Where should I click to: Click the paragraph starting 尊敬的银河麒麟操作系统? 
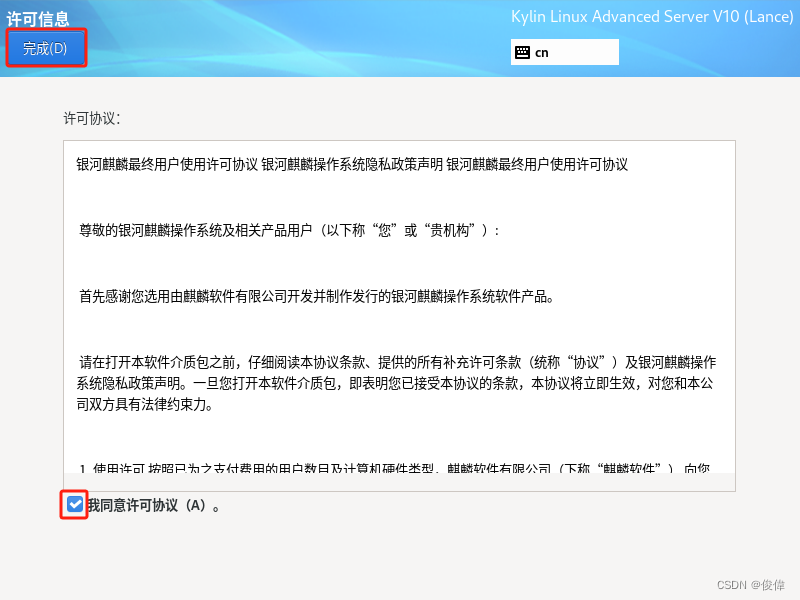tap(289, 230)
